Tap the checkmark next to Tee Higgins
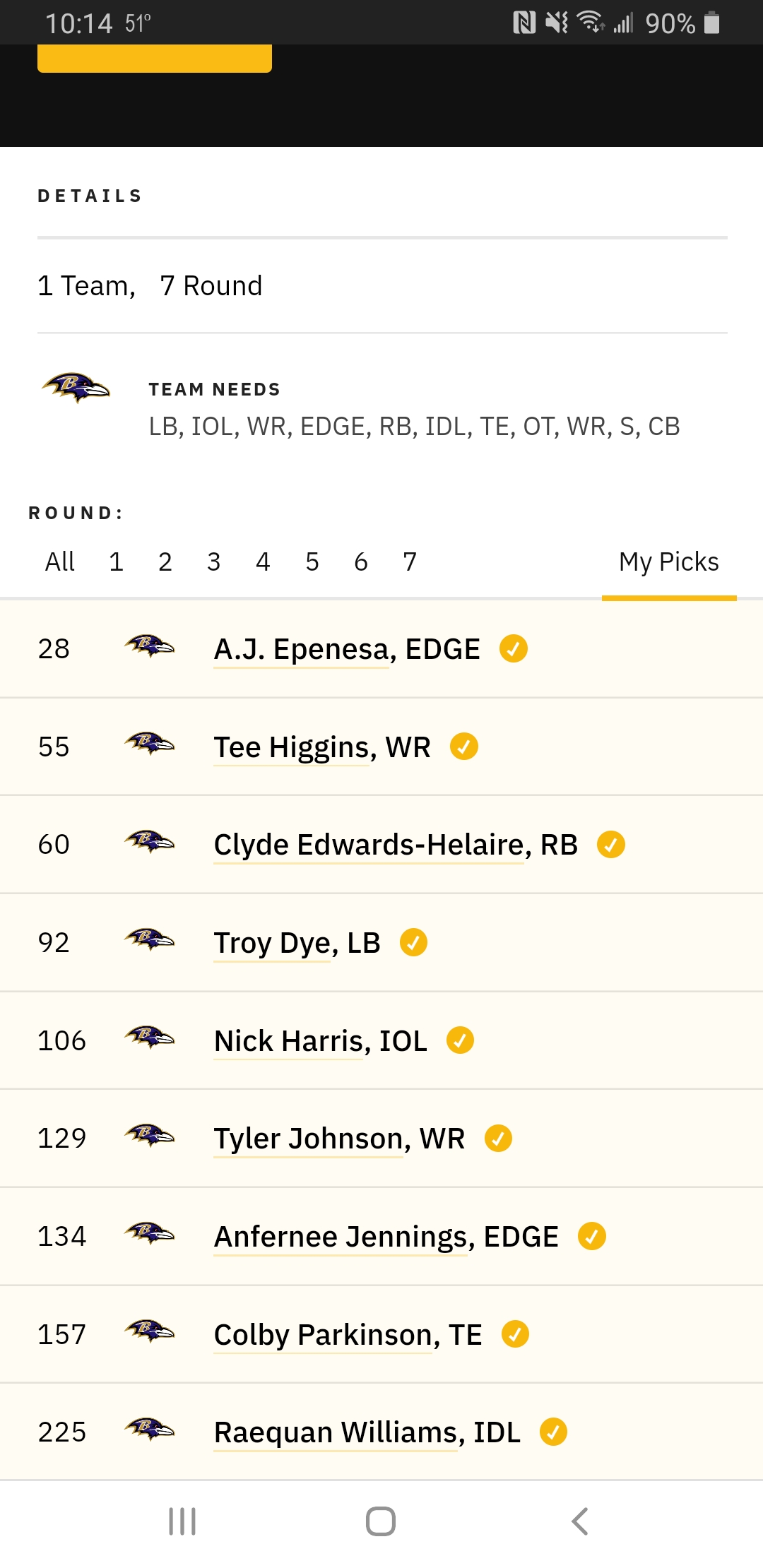763x1568 pixels. click(x=464, y=747)
